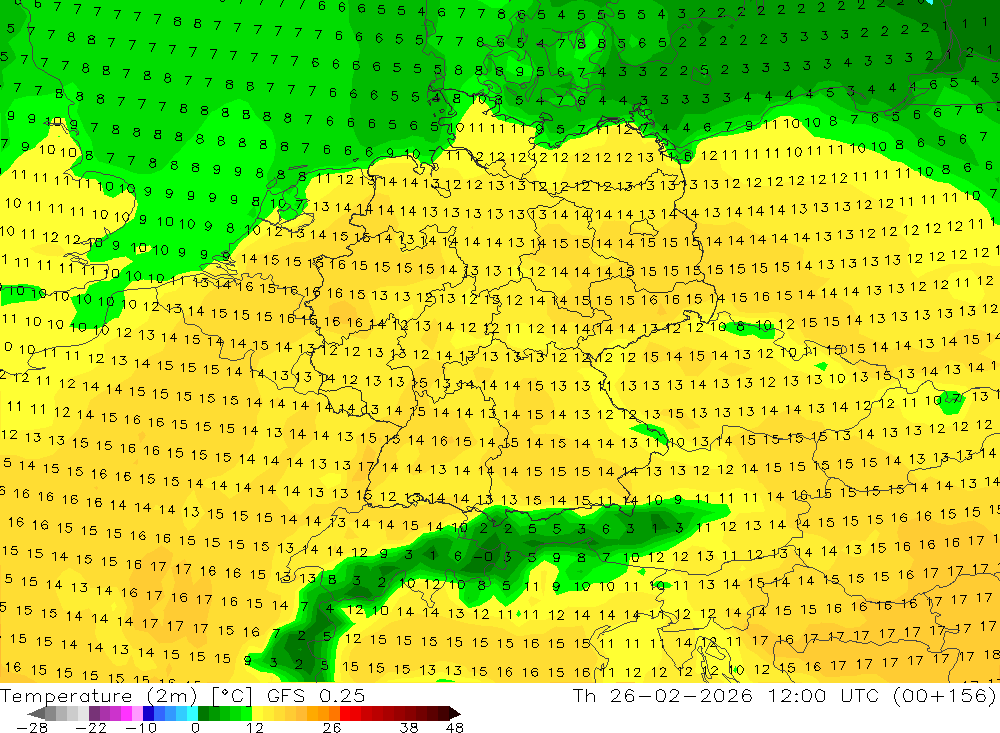Click the 'GFS 0.25' model label
1000x733 pixels.
coord(316,696)
